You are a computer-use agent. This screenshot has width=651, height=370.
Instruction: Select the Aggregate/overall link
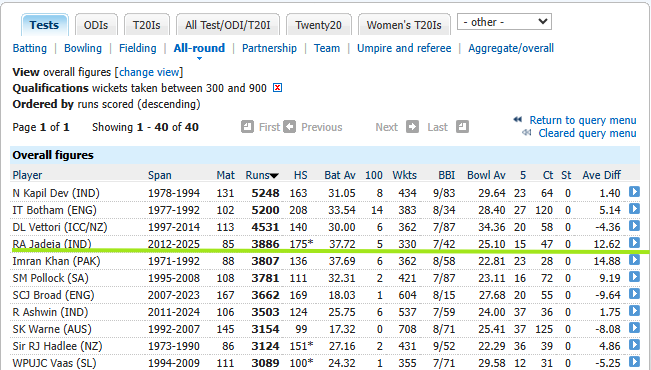511,48
